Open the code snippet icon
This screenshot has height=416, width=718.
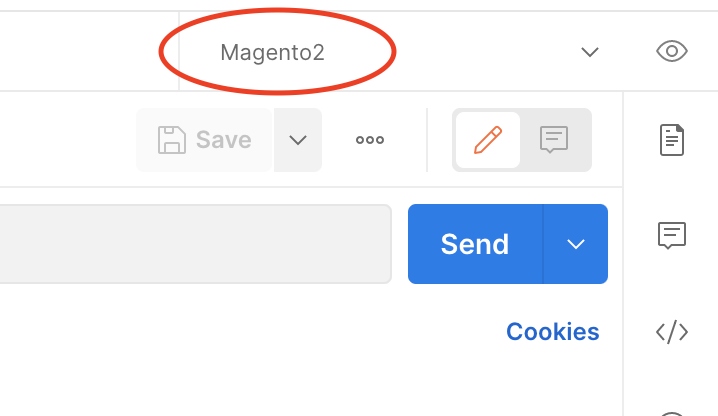tap(672, 332)
